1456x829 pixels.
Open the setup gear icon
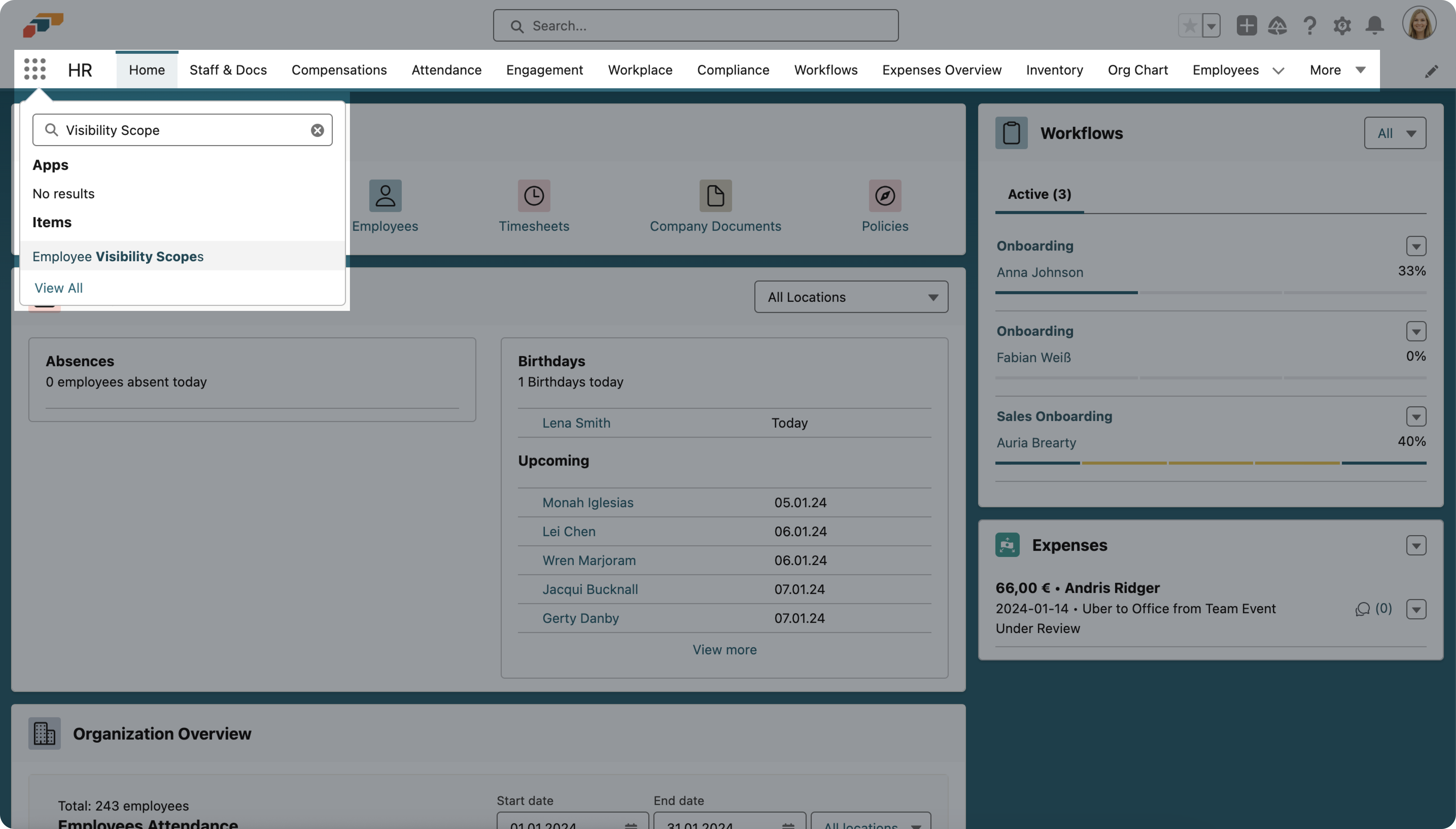click(1342, 26)
